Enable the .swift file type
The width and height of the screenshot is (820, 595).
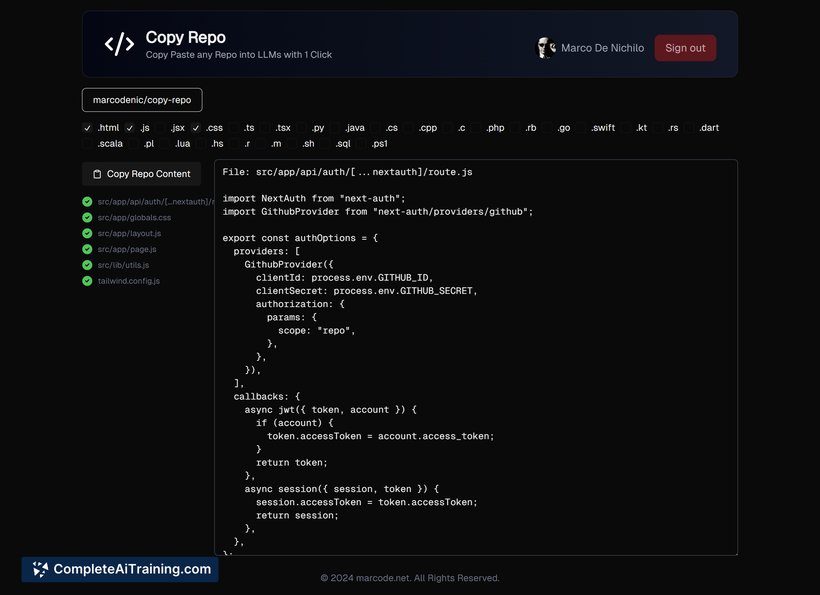[x=581, y=128]
